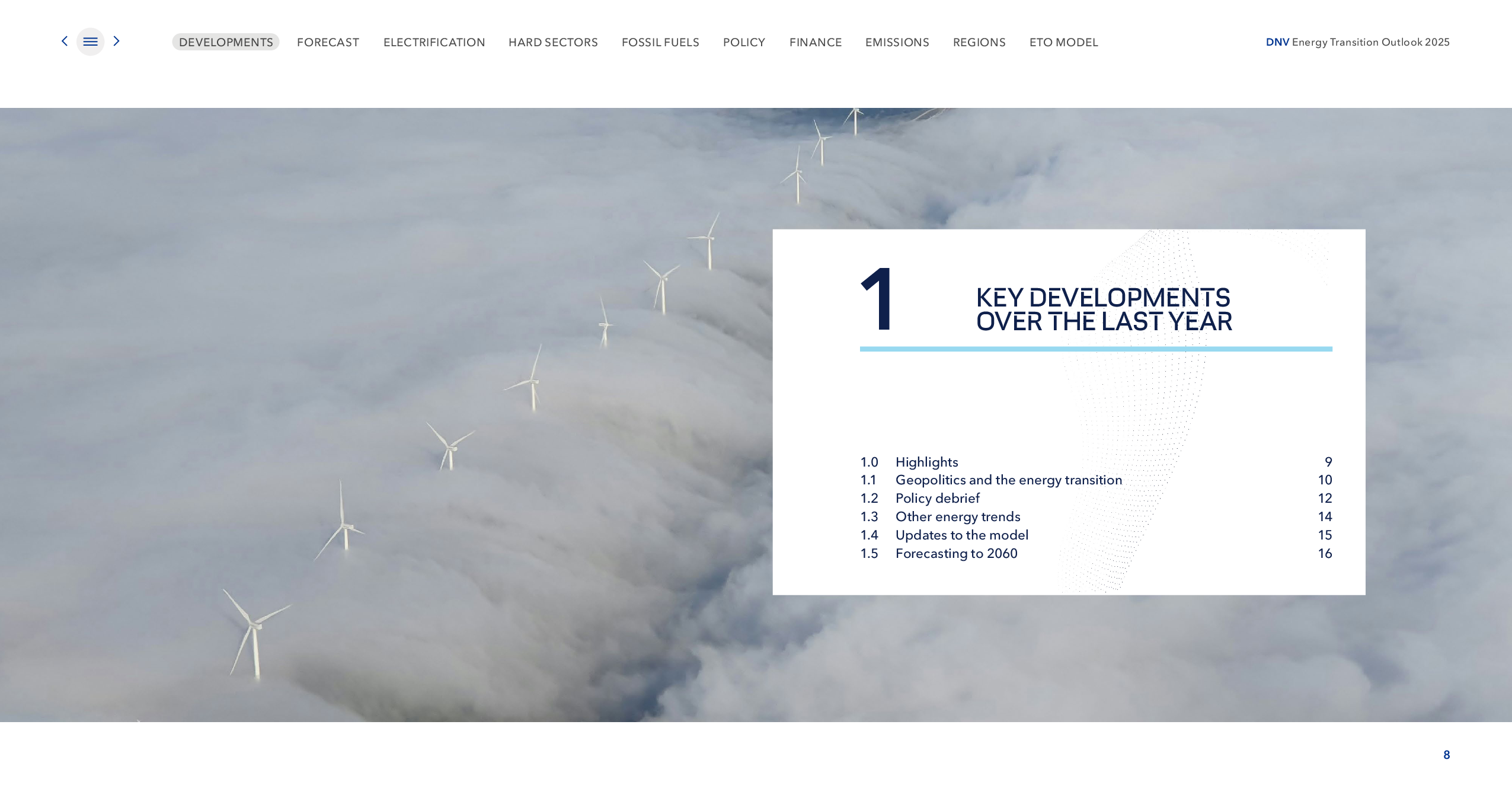Viewport: 1512px width, 798px height.
Task: Jump to HARD SECTORS chapter
Action: pos(553,42)
